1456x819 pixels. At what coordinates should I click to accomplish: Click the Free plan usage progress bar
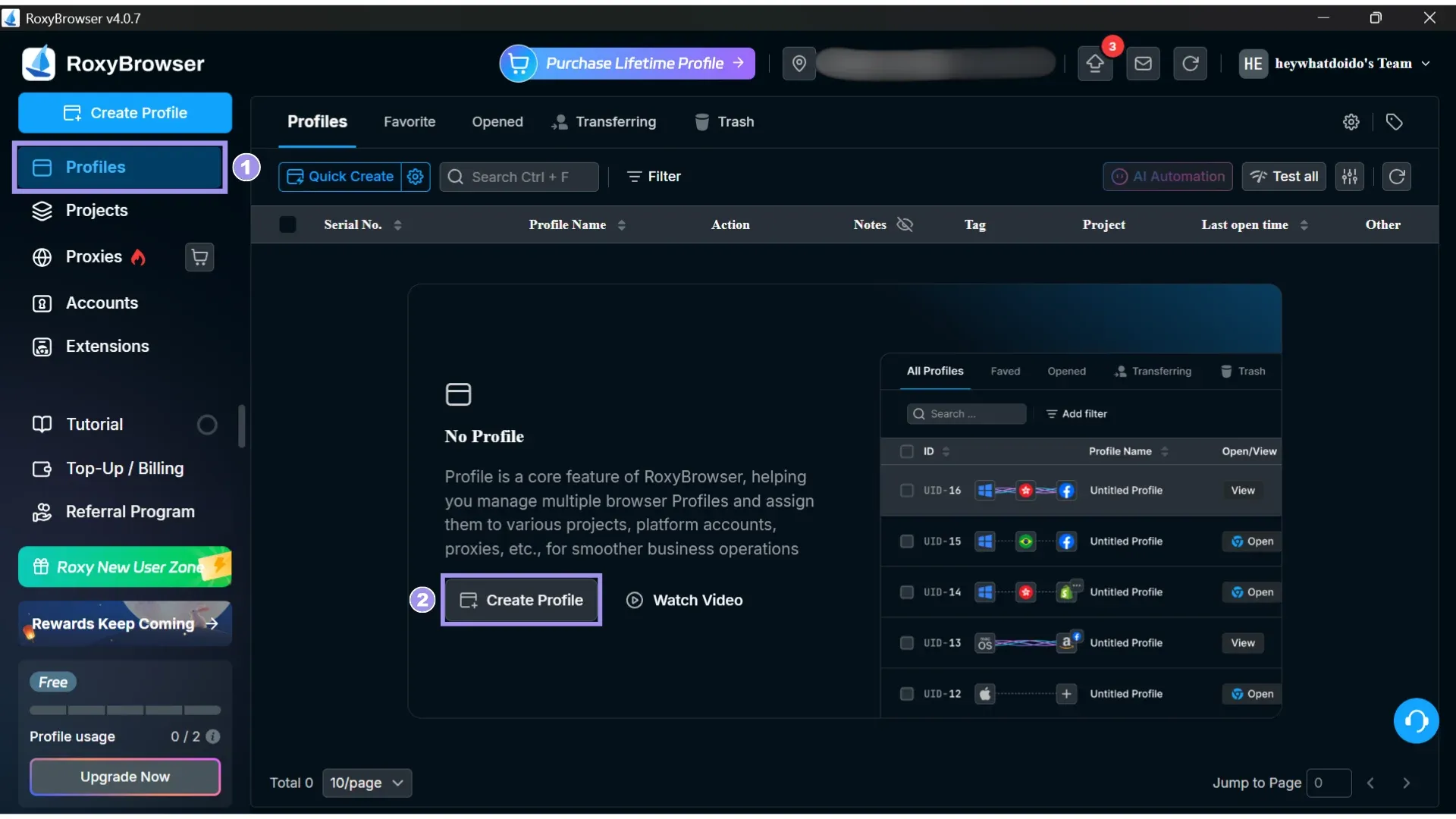[125, 711]
